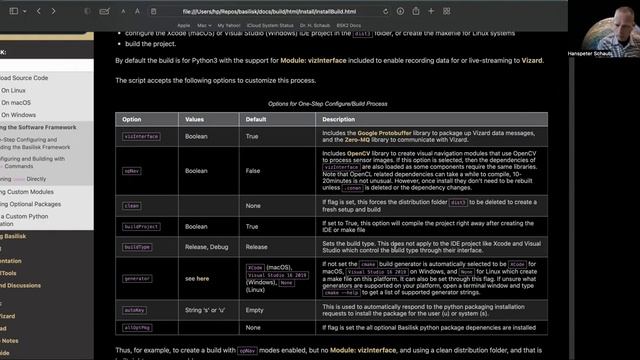Open the Custom Modules sidebar entry
Screen dimensions: 640x360
tap(27, 192)
